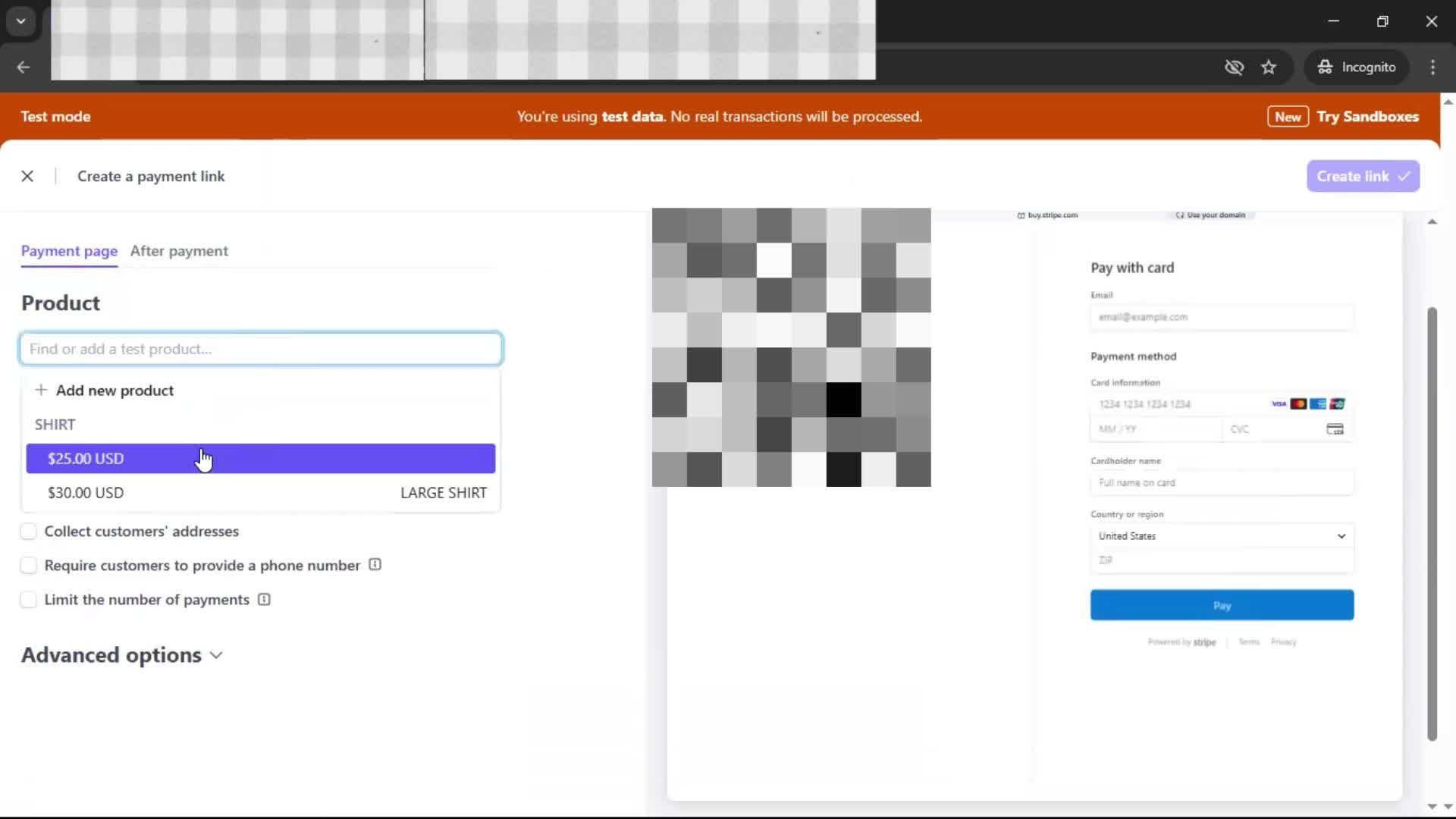This screenshot has width=1456, height=819.
Task: Click info icon beside phone number option
Action: [375, 565]
